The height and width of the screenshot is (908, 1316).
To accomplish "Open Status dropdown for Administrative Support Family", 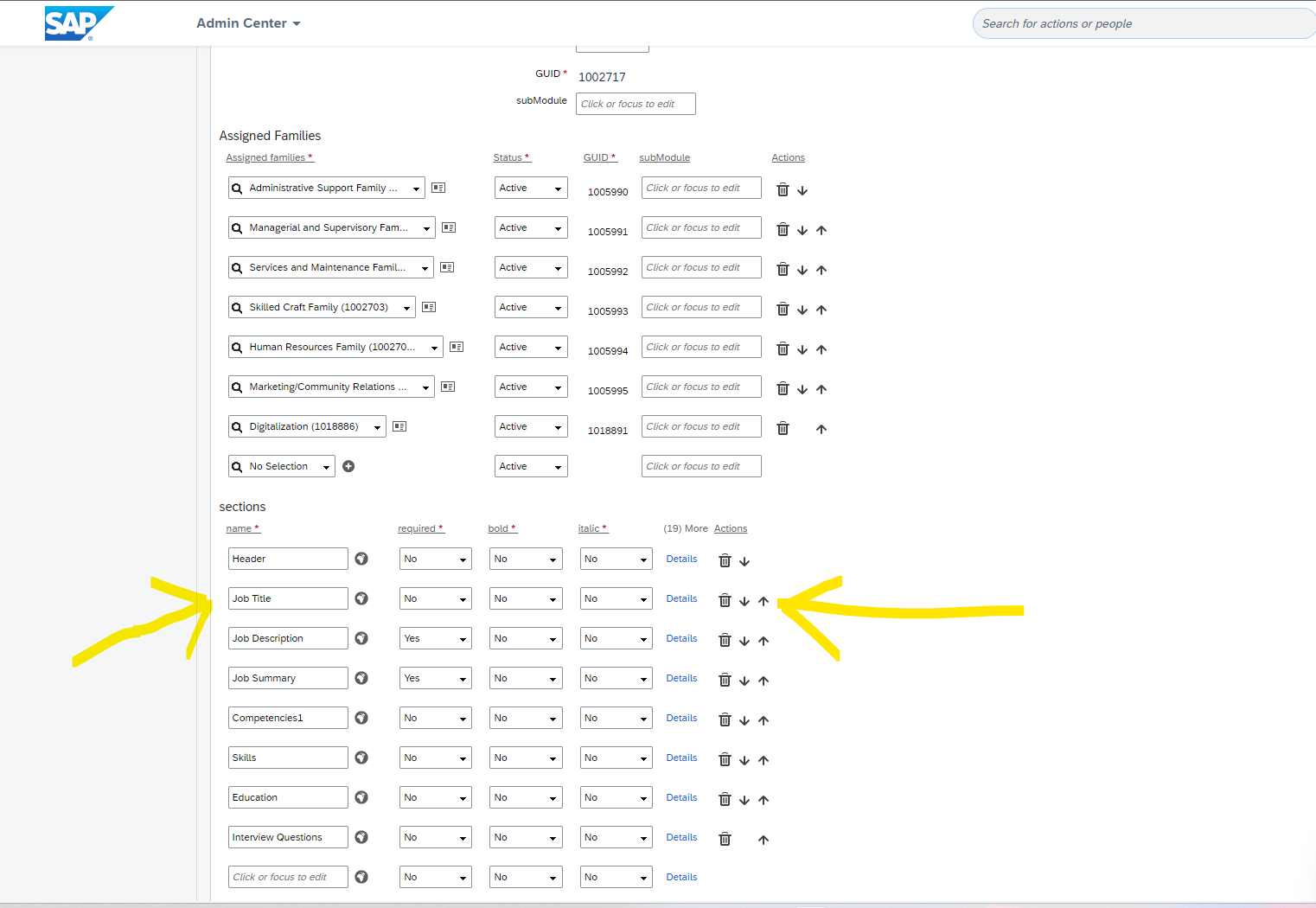I will tap(531, 188).
